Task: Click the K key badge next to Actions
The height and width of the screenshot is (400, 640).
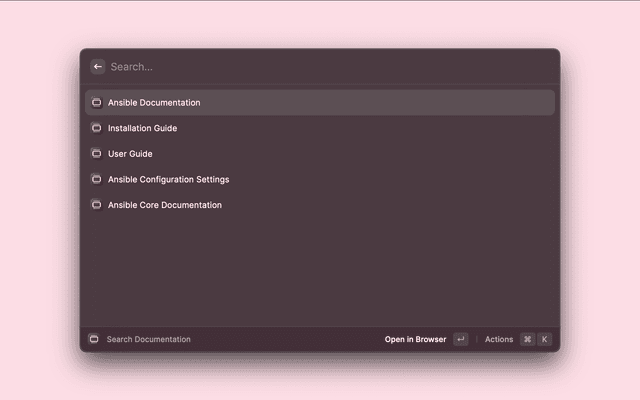Action: pos(545,339)
